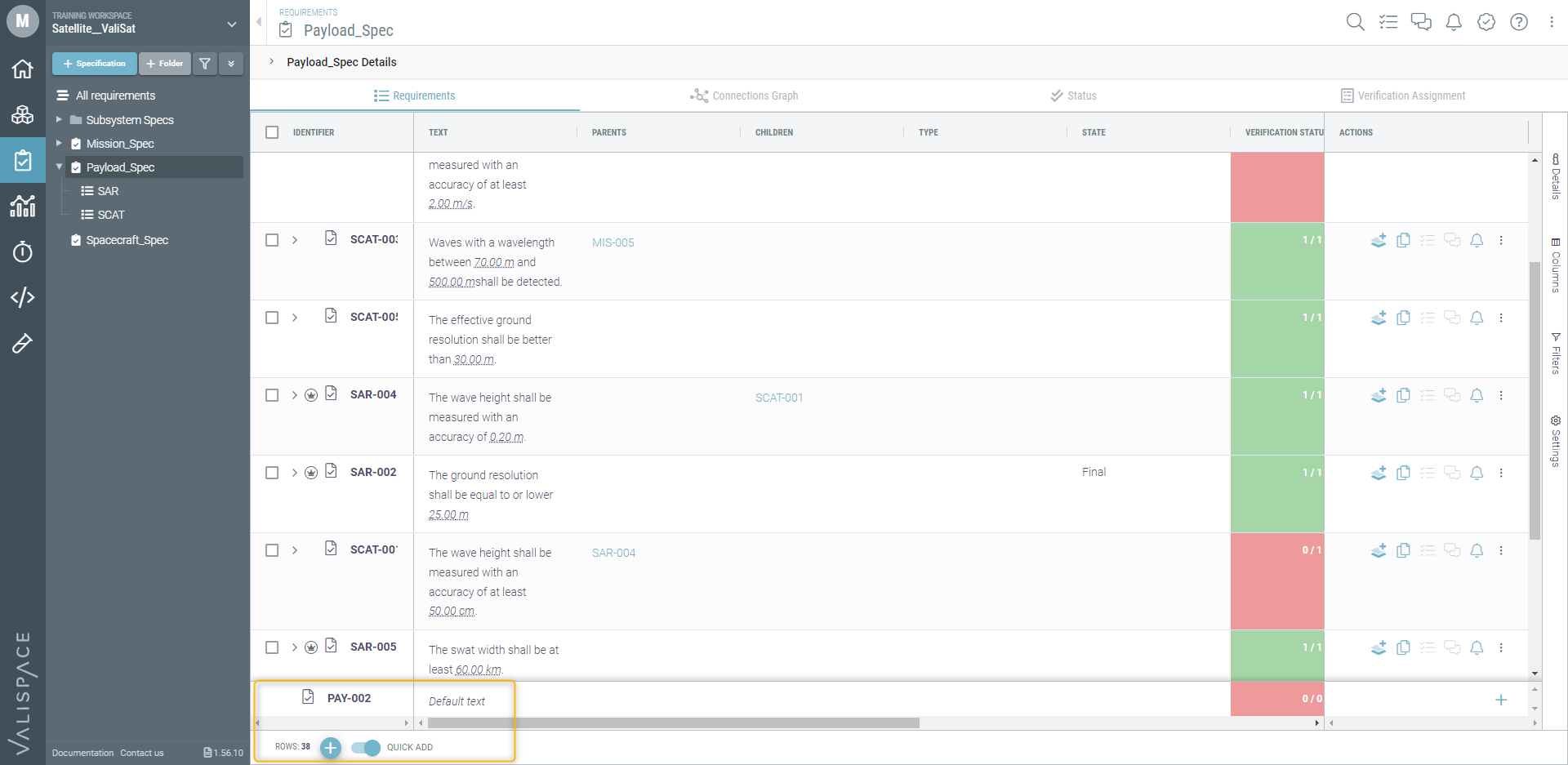Check the SAR-004 row checkbox
This screenshot has height=765, width=1568.
click(x=272, y=395)
